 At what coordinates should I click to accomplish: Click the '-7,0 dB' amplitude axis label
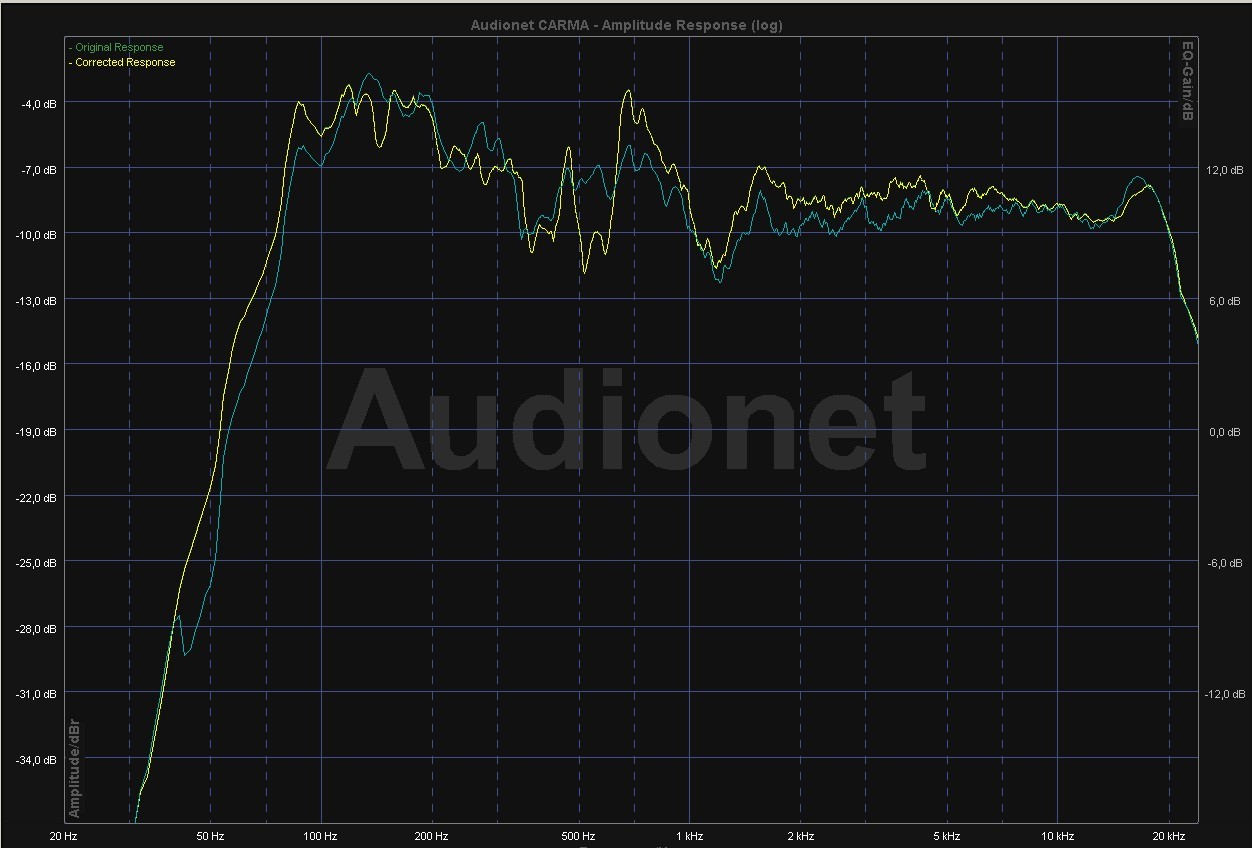point(39,170)
